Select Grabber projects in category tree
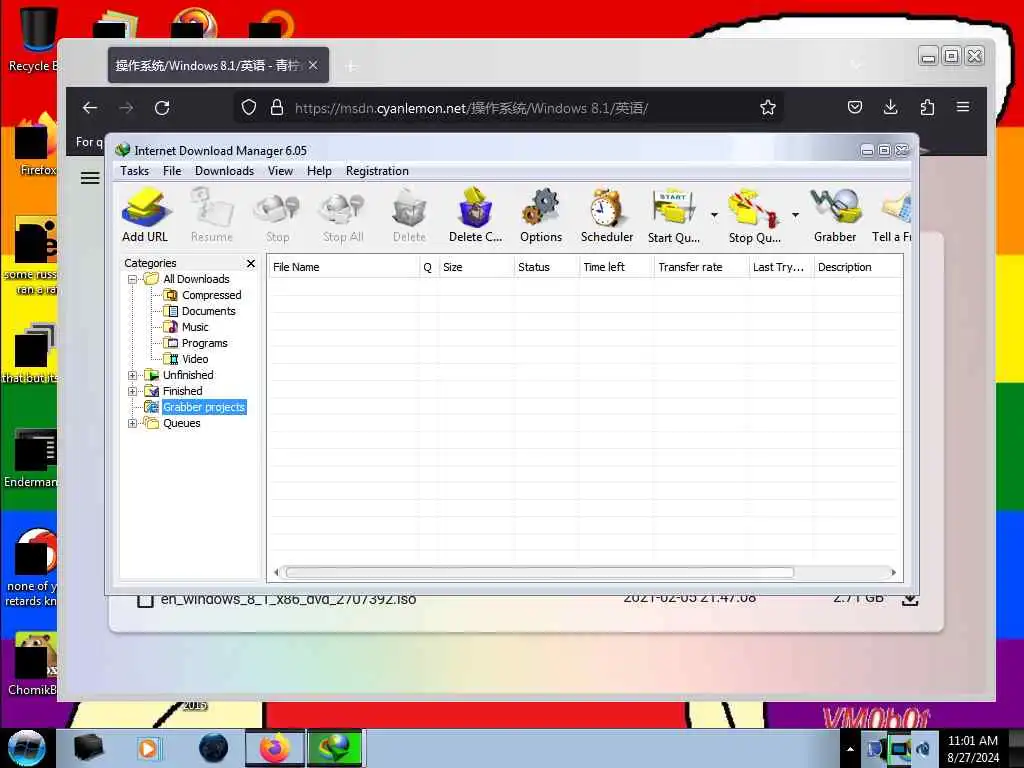The height and width of the screenshot is (768, 1024). pyautogui.click(x=203, y=408)
